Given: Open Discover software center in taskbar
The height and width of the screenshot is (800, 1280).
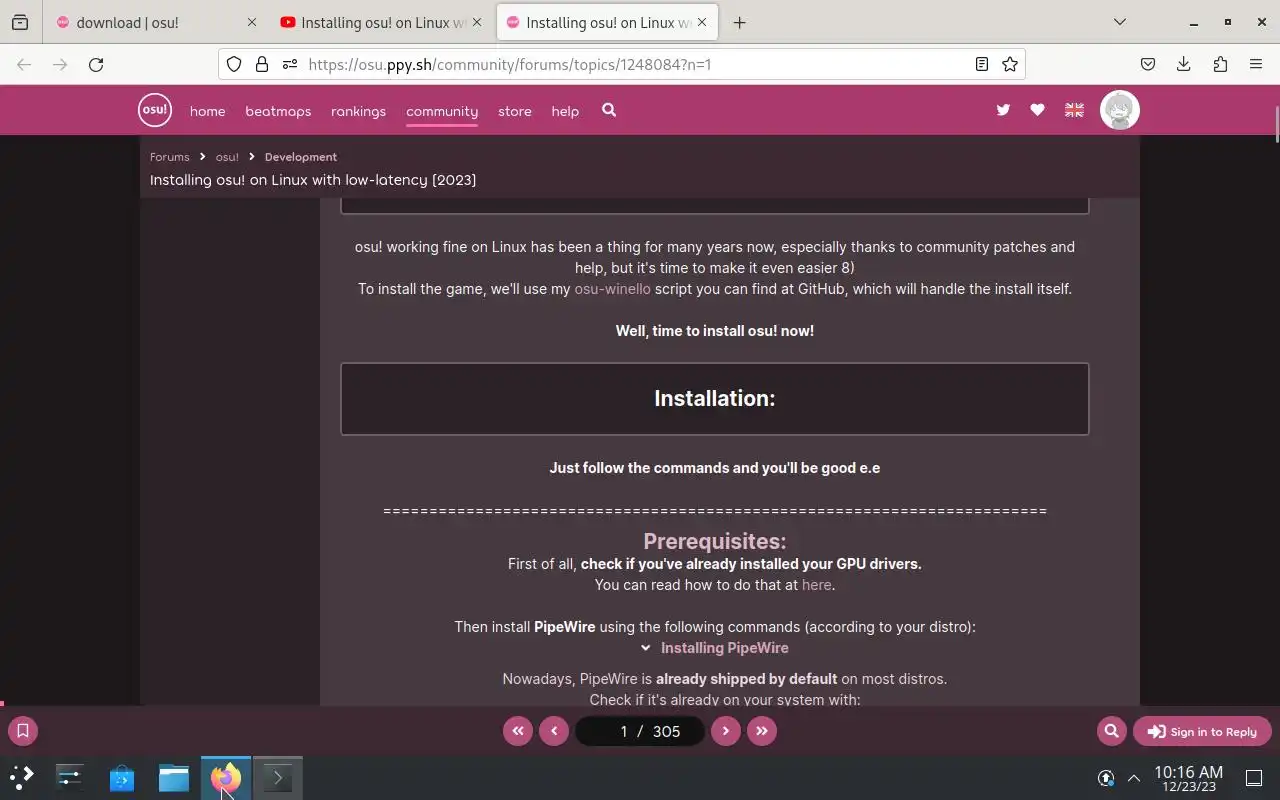Looking at the screenshot, I should pyautogui.click(x=121, y=777).
